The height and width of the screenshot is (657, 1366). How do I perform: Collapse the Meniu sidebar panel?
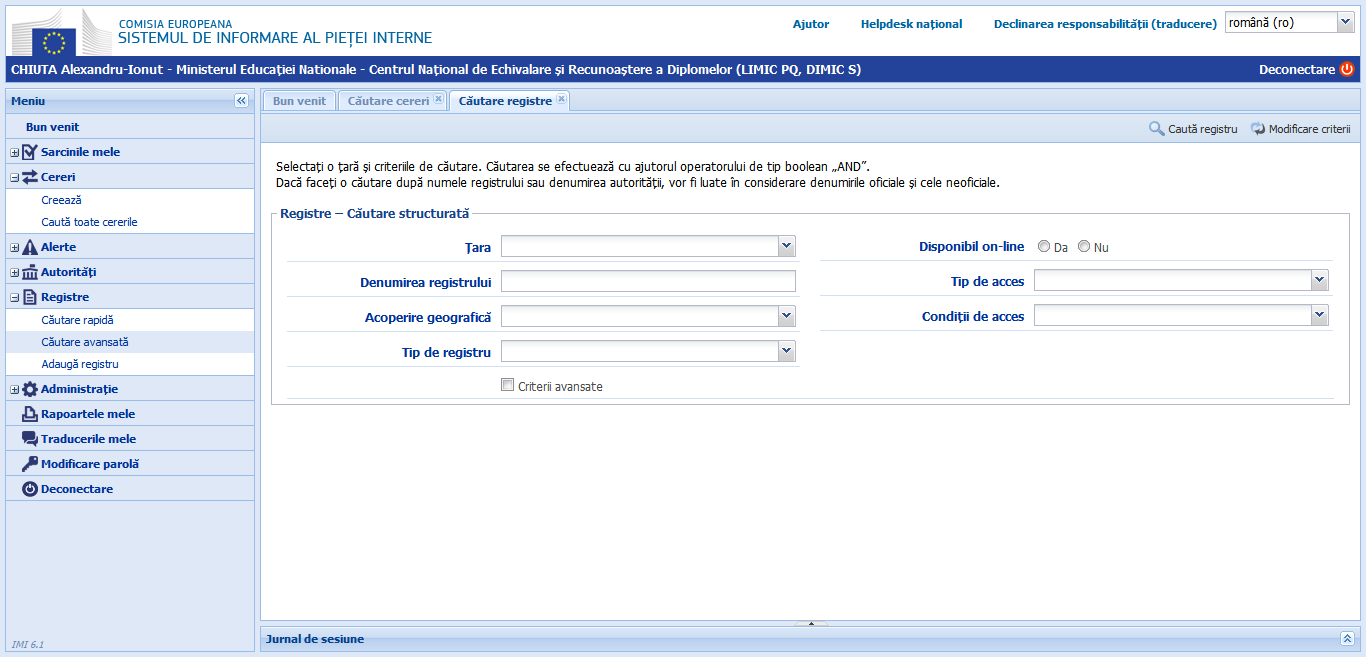click(x=241, y=101)
